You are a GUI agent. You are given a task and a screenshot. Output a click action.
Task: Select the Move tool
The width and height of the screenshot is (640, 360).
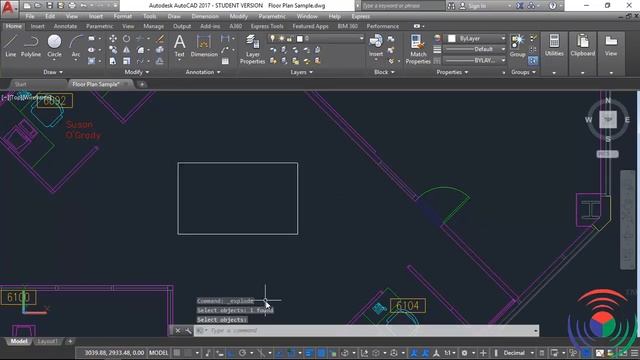click(113, 39)
